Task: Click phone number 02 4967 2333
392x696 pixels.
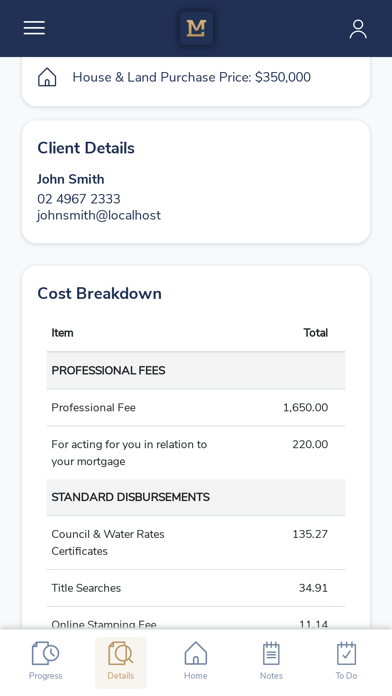Action: pos(79,199)
